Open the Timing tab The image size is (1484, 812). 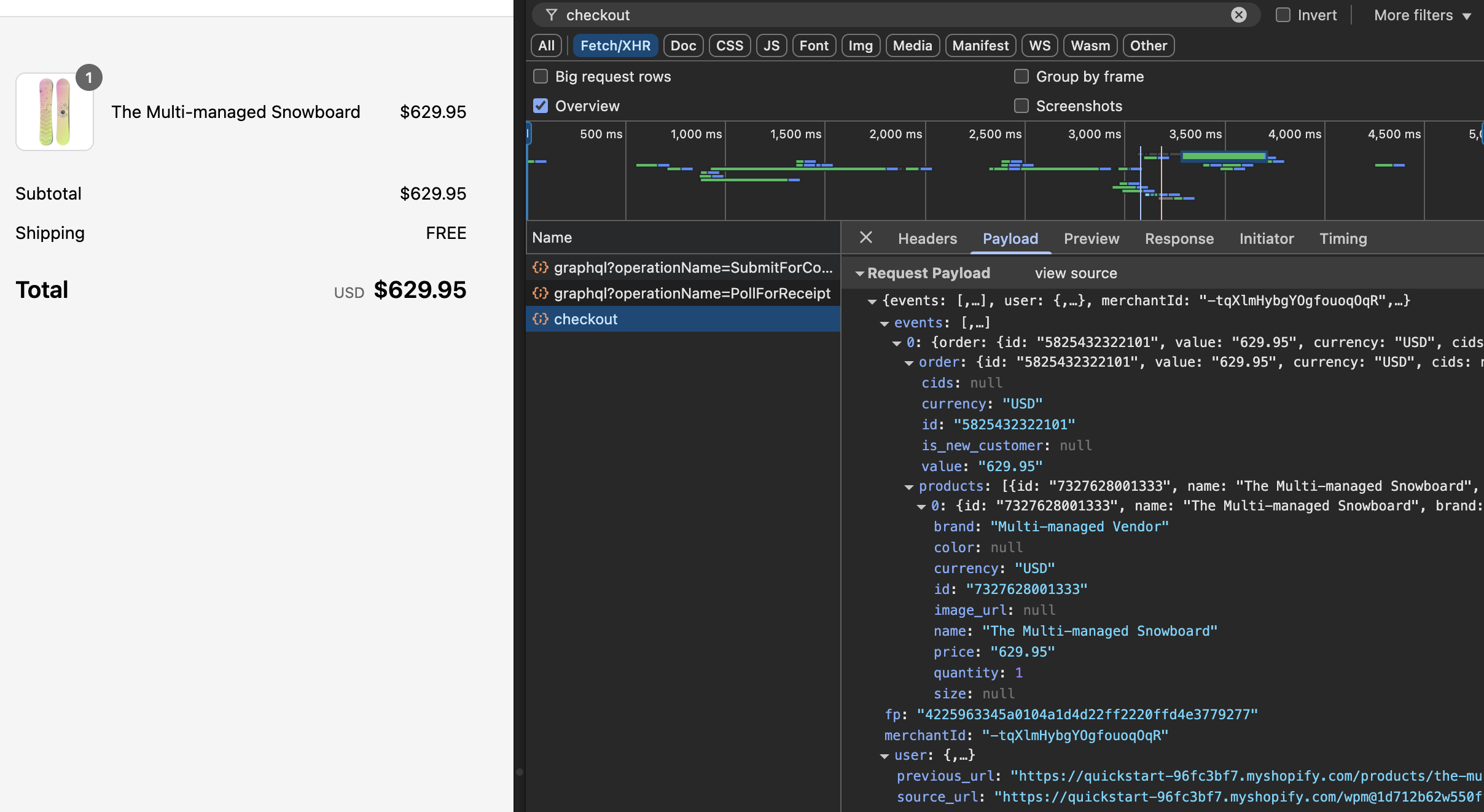(1343, 238)
